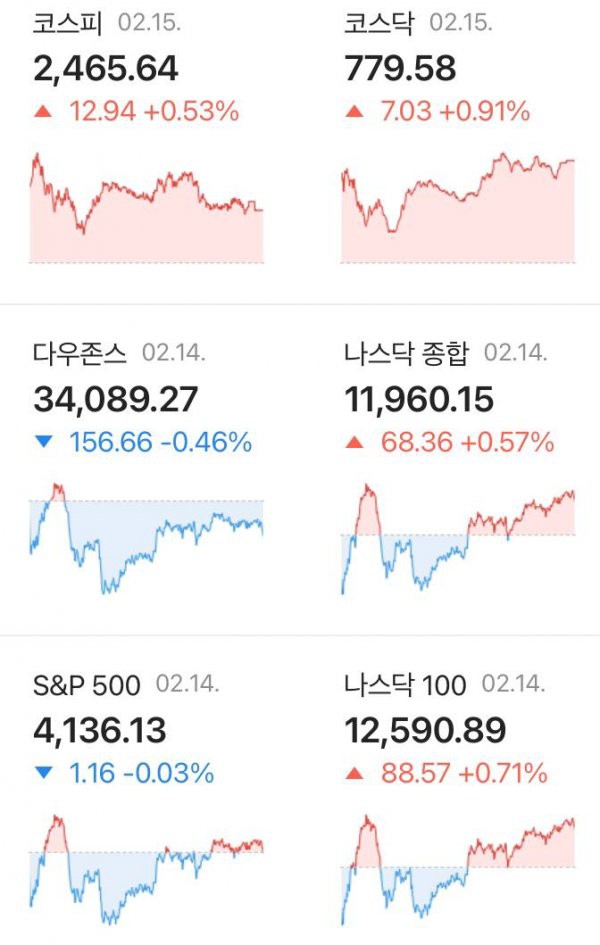This screenshot has width=600, height=945.
Task: Click the 2,465.64 코스피 value
Action: (x=105, y=69)
